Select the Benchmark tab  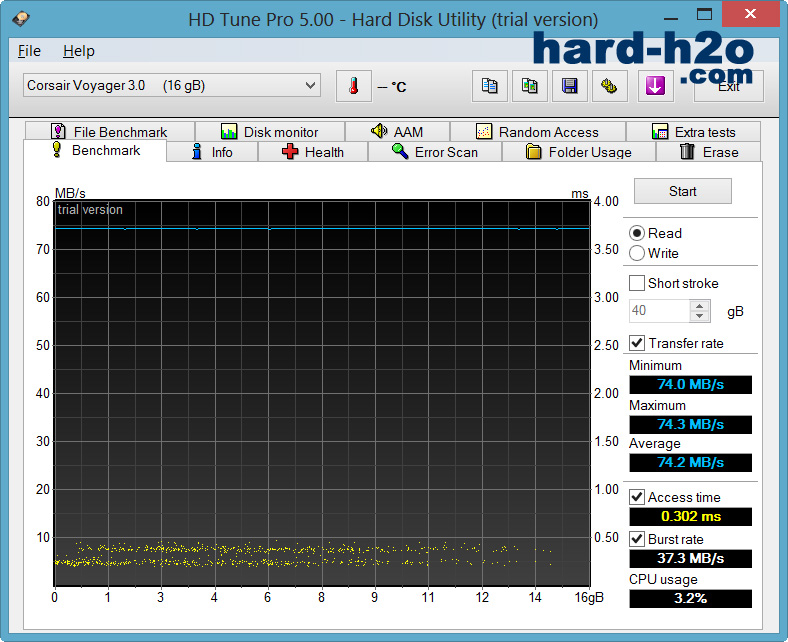click(95, 150)
